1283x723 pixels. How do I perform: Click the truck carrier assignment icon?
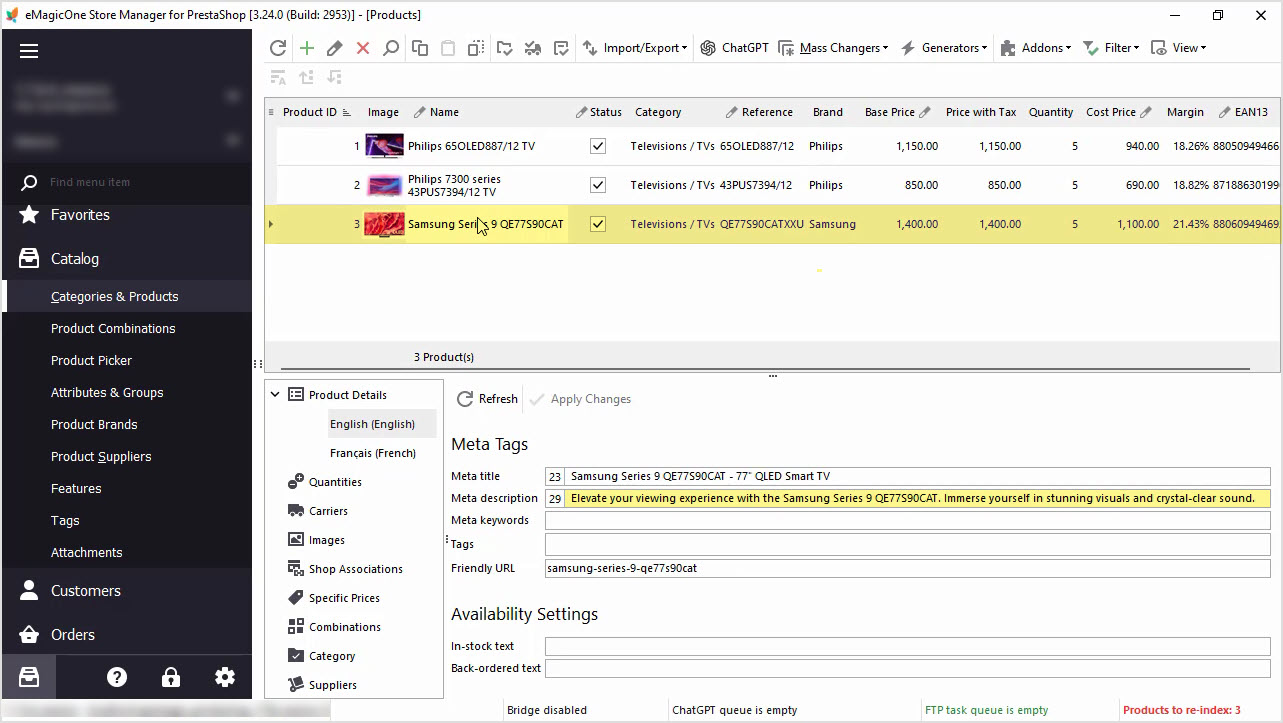533,48
